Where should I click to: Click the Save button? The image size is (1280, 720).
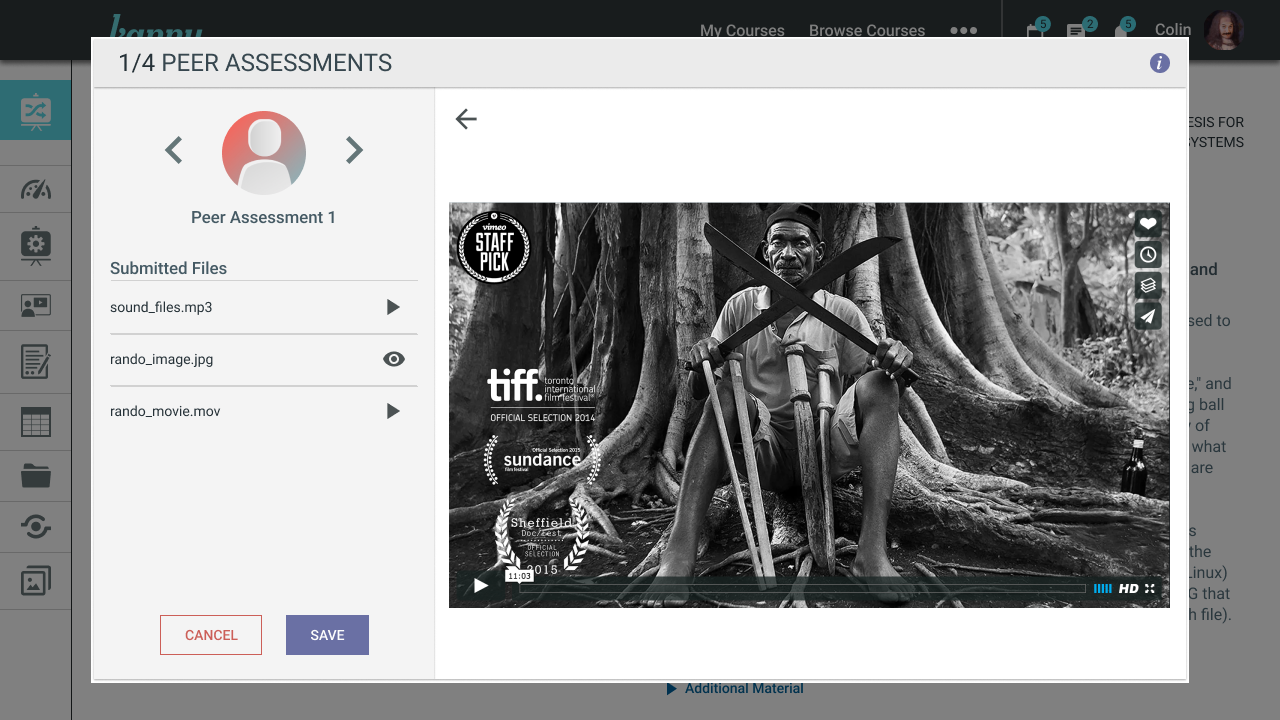(327, 635)
